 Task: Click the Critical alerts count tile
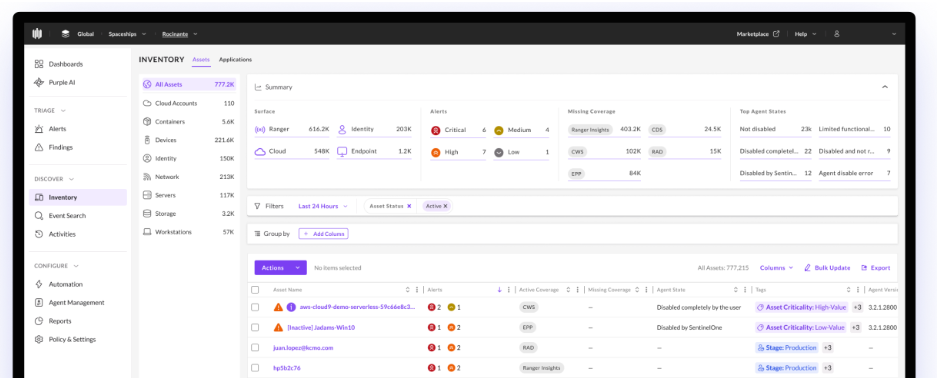pyautogui.click(x=458, y=130)
